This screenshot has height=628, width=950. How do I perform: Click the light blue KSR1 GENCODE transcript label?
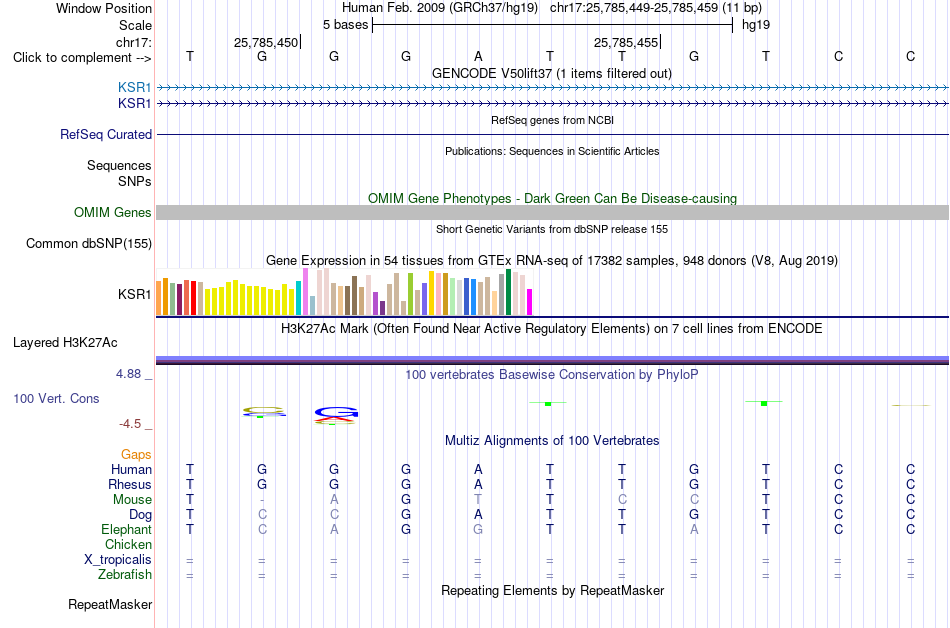135,88
